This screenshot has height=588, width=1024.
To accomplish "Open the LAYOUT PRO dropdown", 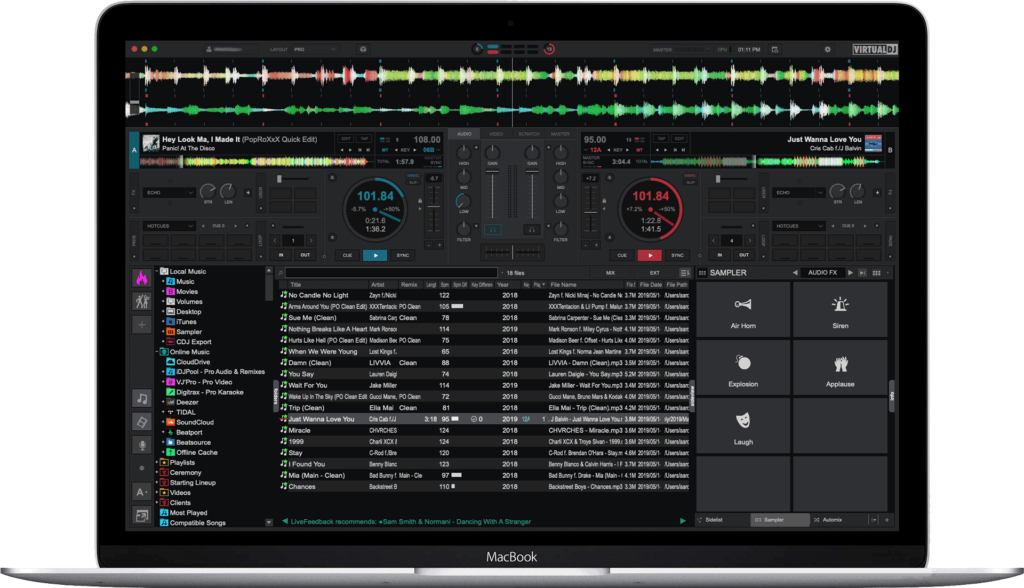I will 313,49.
